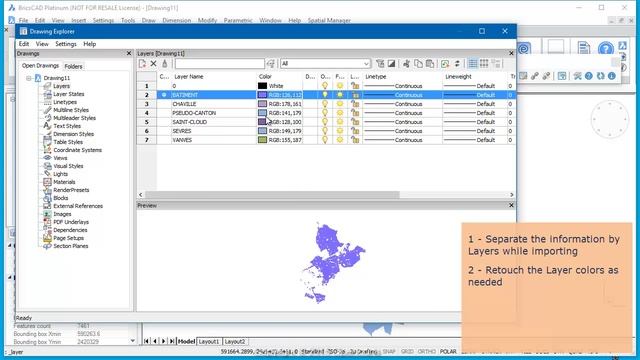This screenshot has width=640, height=360.
Task: Open the Settings menu in Drawing Explorer
Action: pos(66,44)
